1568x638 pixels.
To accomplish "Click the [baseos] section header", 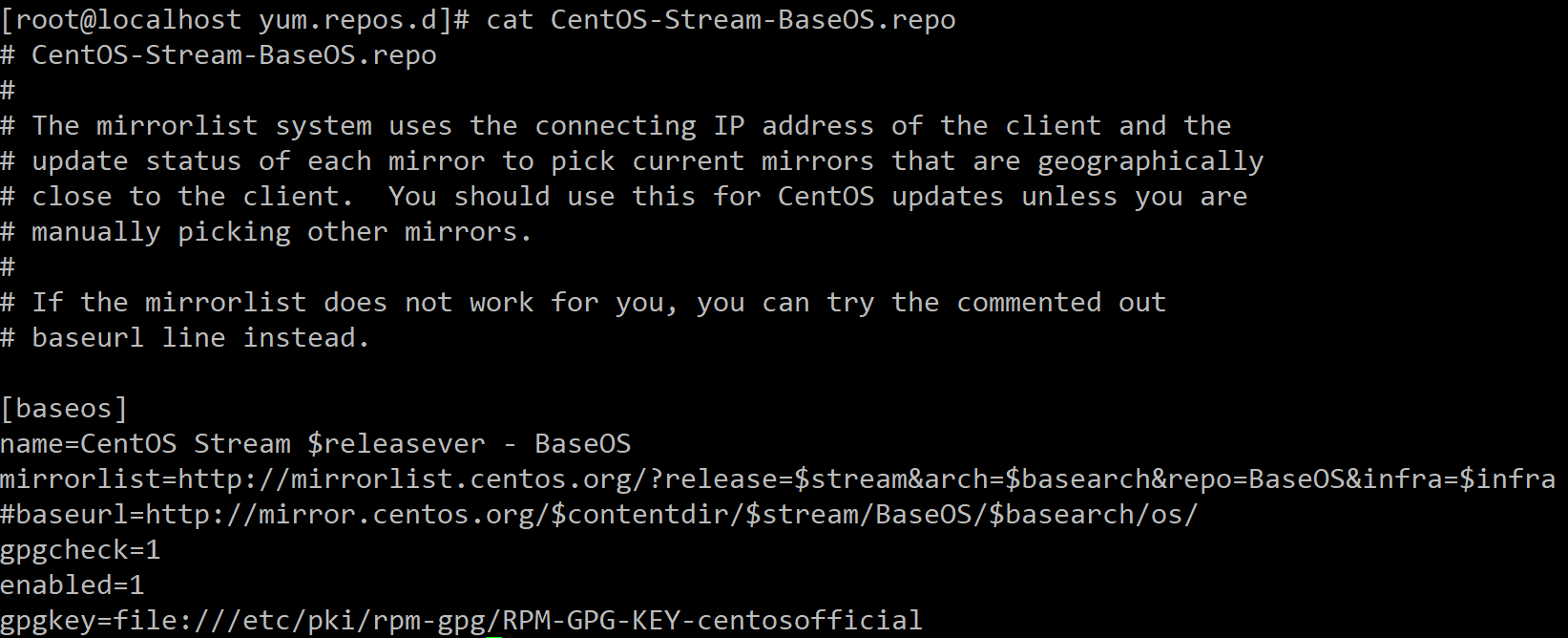I will [x=64, y=409].
